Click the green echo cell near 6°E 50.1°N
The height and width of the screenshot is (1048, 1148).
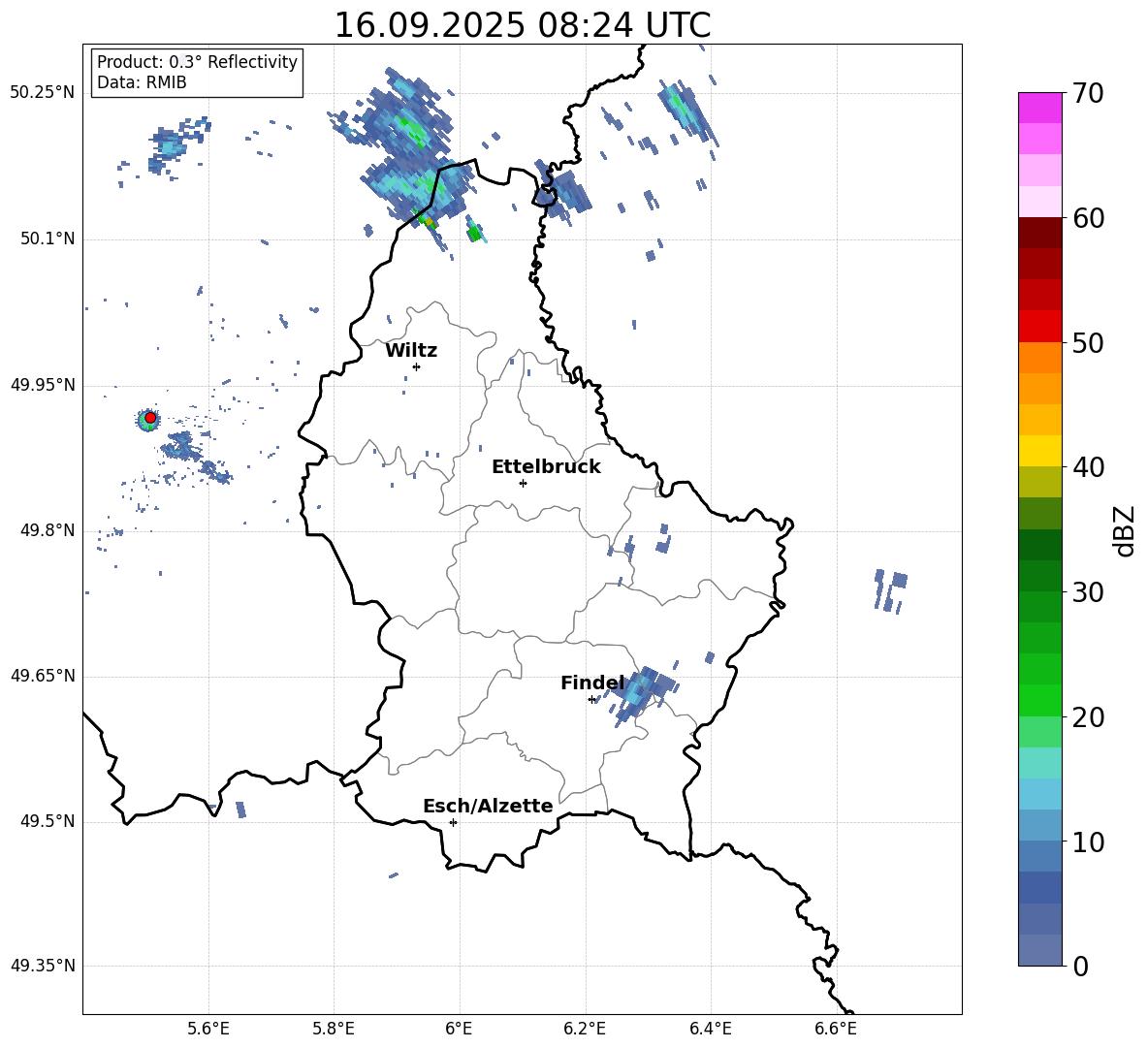(475, 233)
